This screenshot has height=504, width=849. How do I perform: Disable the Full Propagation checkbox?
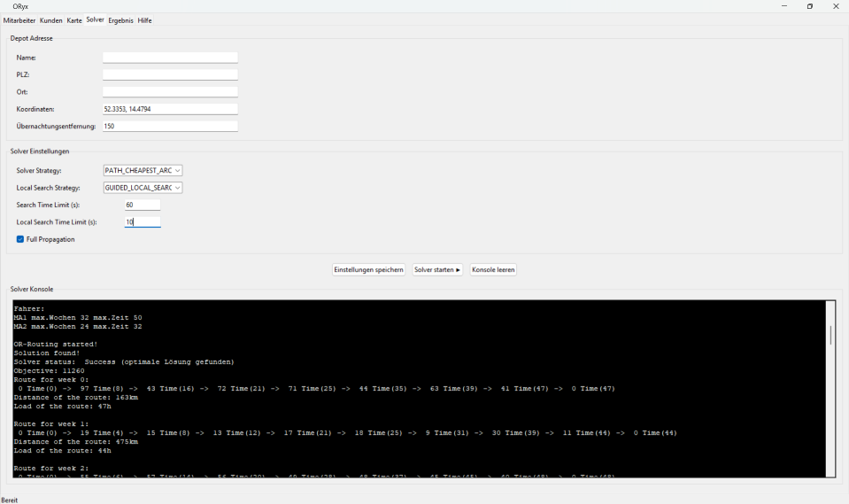(20, 240)
